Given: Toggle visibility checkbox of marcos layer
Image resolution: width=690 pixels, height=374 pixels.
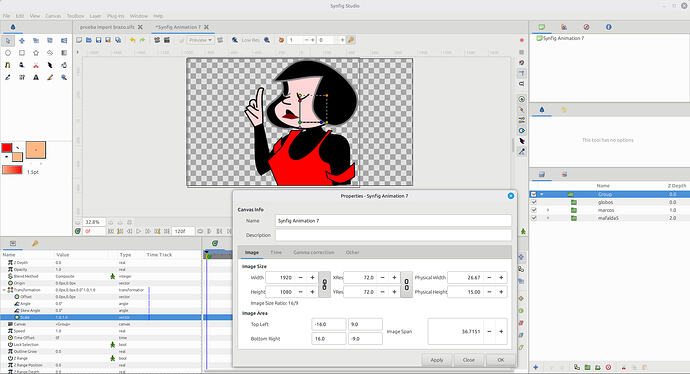Looking at the screenshot, I should [x=534, y=210].
